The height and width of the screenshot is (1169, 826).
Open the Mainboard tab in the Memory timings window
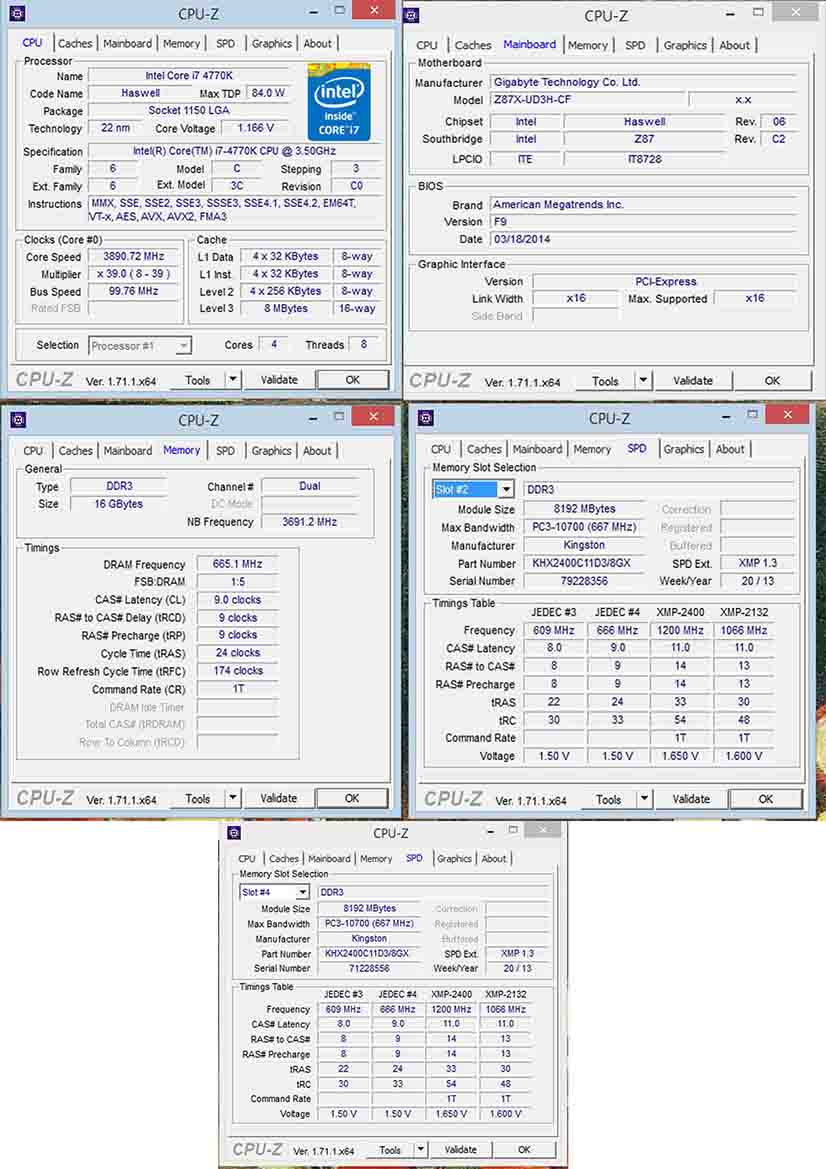pyautogui.click(x=127, y=450)
